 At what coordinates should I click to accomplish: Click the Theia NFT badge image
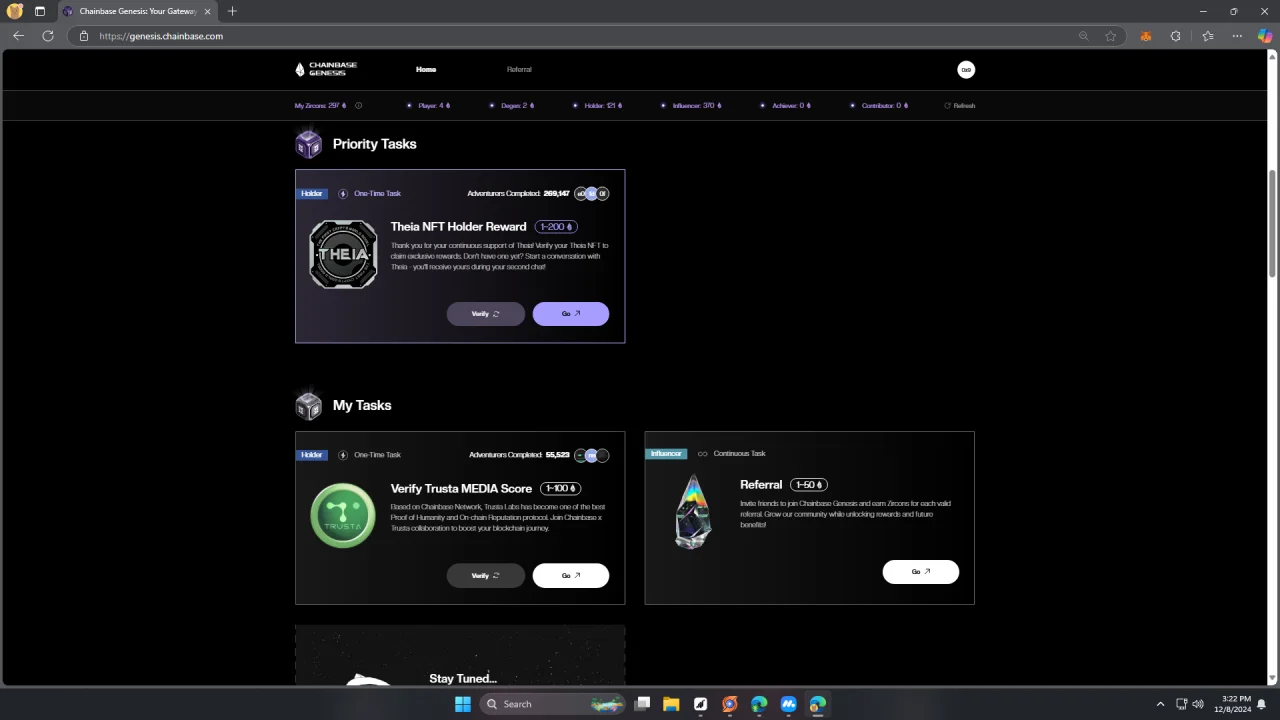coord(343,254)
